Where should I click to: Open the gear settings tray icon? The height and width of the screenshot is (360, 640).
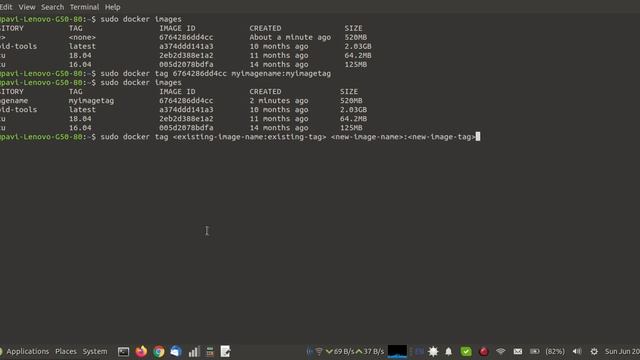tap(594, 351)
